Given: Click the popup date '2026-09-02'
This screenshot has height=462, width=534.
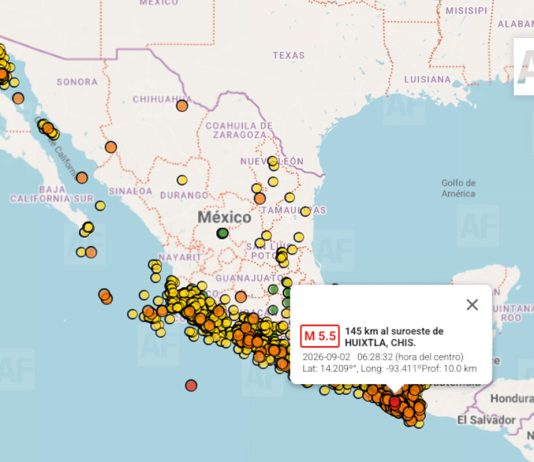Looking at the screenshot, I should click(x=326, y=357).
